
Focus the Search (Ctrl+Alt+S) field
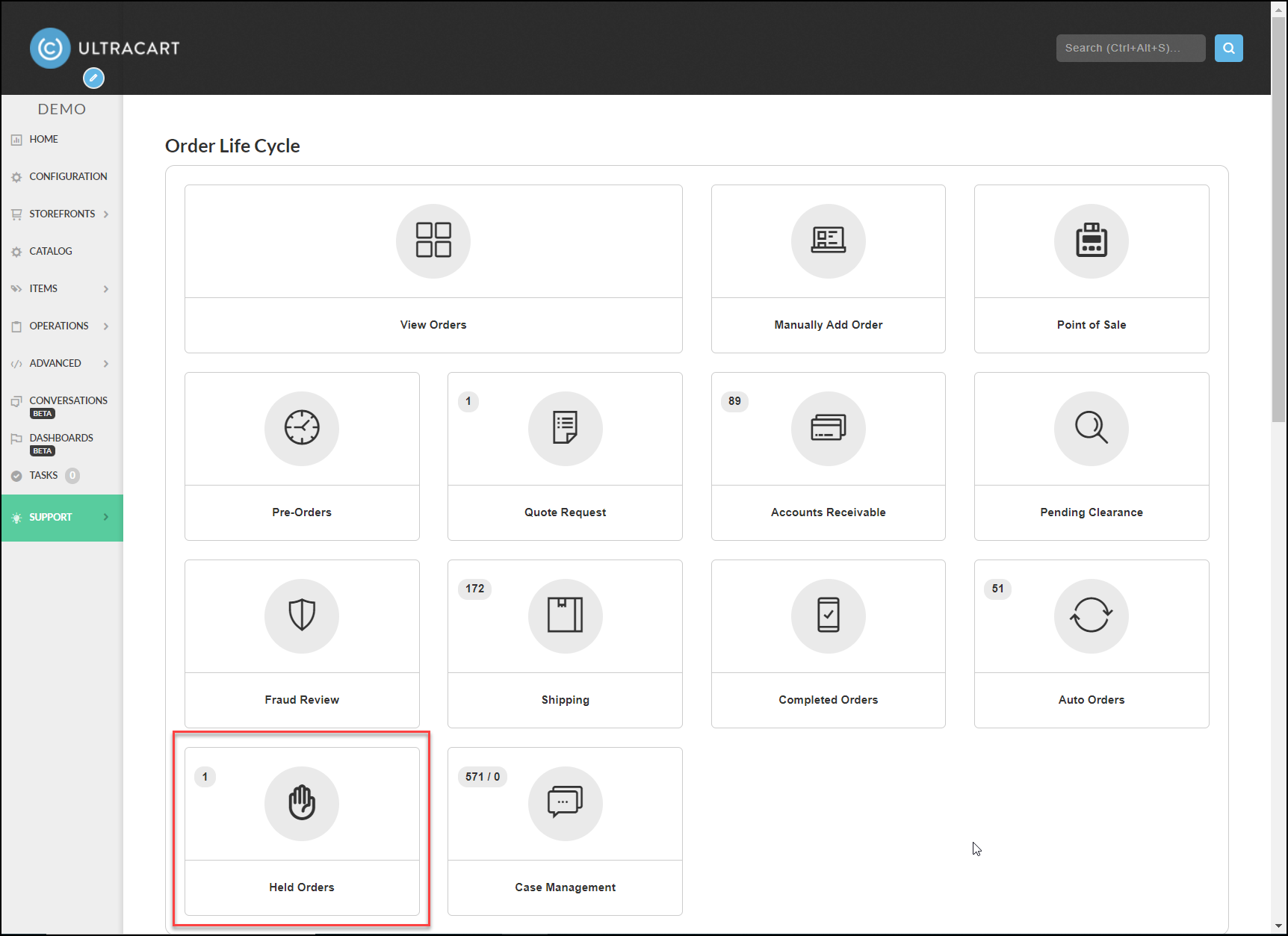click(1131, 48)
